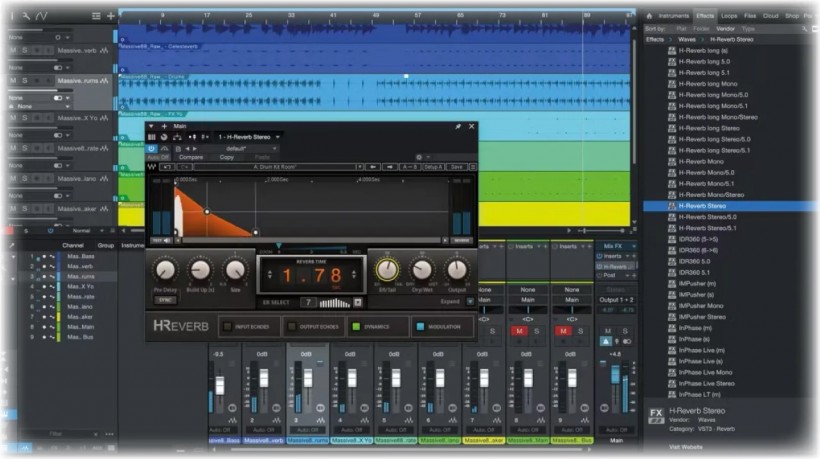The image size is (820, 459).
Task: Close the H-Reverb plugin window
Action: click(472, 127)
